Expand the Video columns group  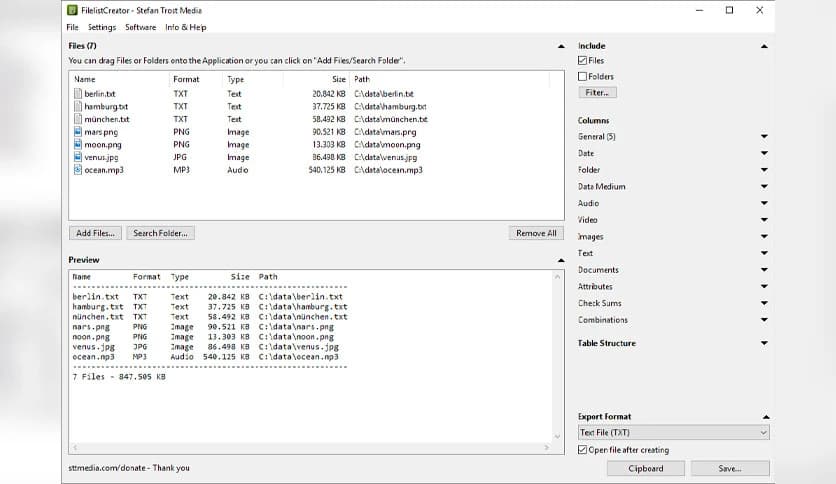click(x=764, y=220)
